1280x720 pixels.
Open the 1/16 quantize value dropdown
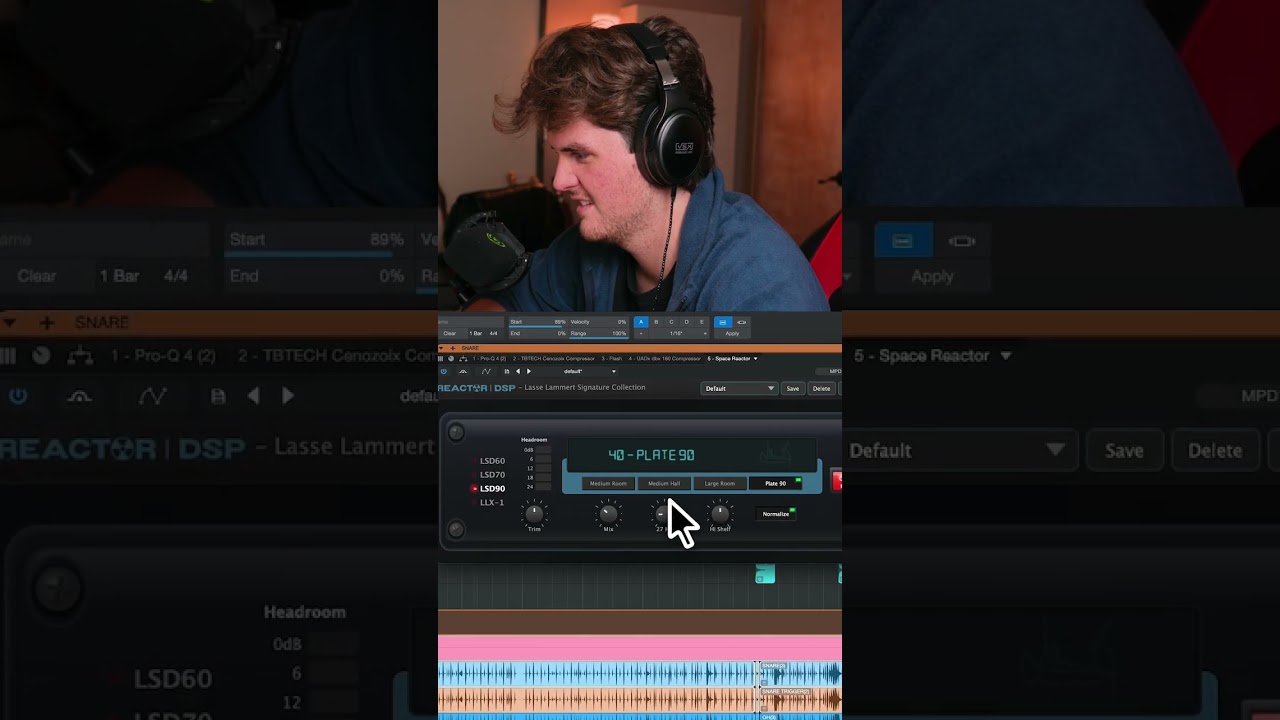tap(677, 333)
